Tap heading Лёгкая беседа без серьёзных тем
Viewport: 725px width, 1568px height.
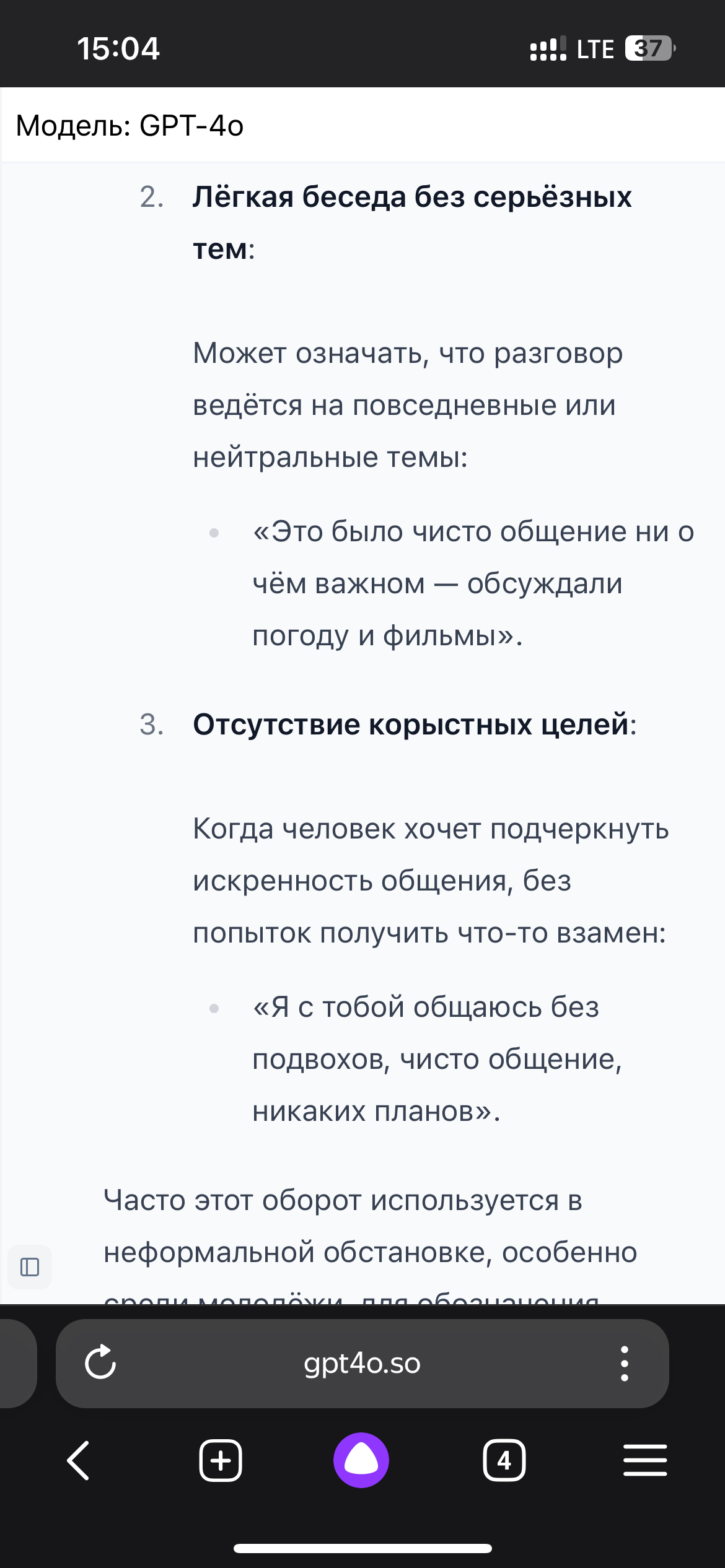click(412, 223)
